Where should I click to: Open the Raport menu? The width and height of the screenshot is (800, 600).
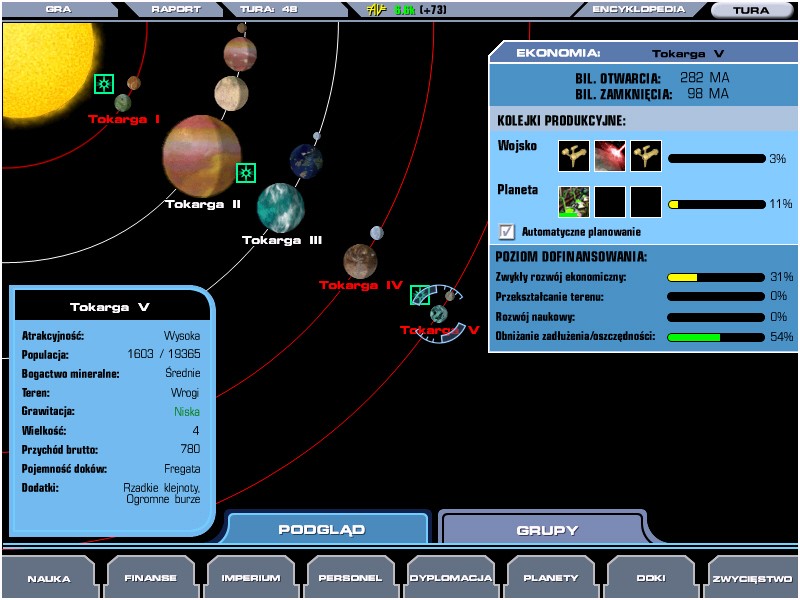coord(175,10)
